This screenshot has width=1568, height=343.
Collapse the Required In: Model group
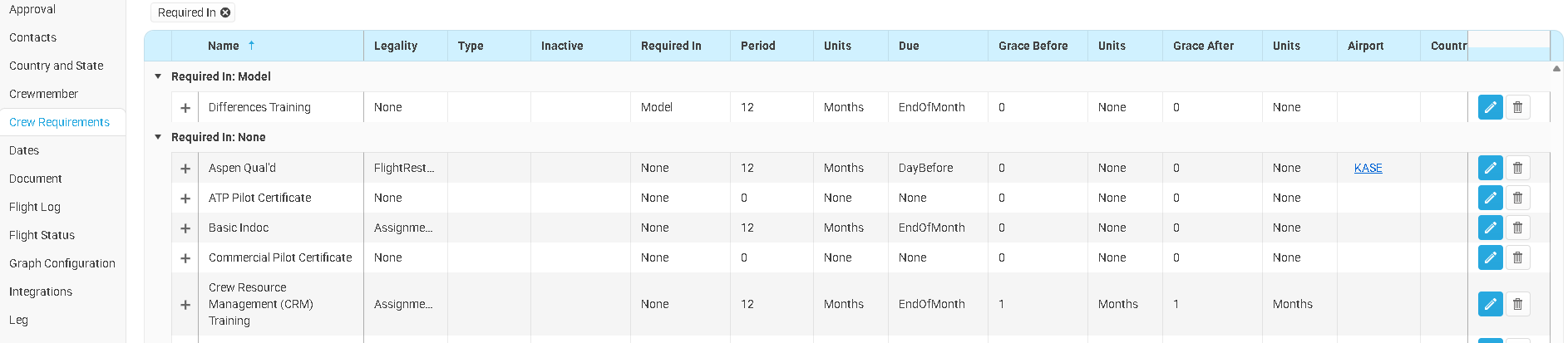pos(158,76)
